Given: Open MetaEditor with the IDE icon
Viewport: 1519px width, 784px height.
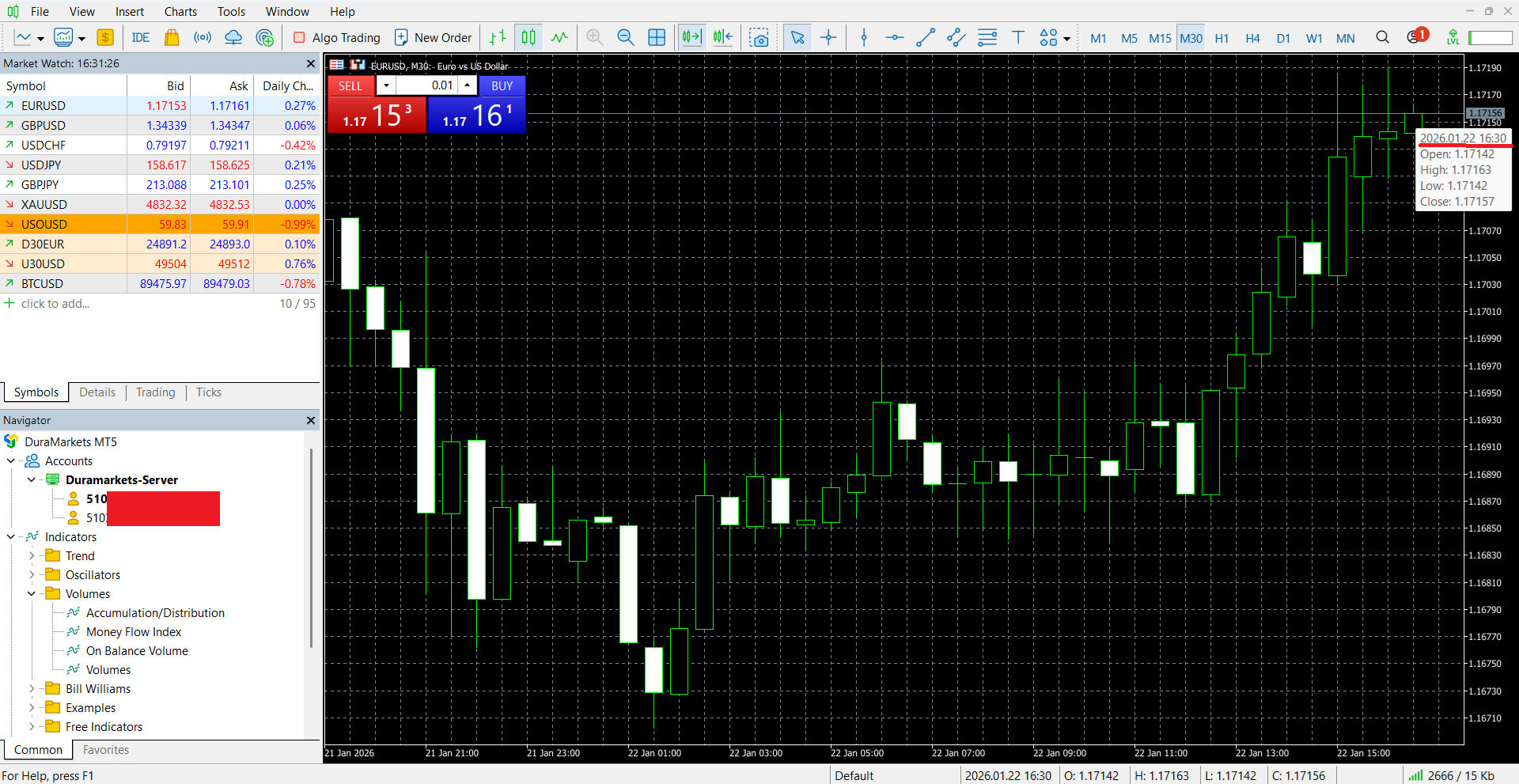Looking at the screenshot, I should coord(141,37).
